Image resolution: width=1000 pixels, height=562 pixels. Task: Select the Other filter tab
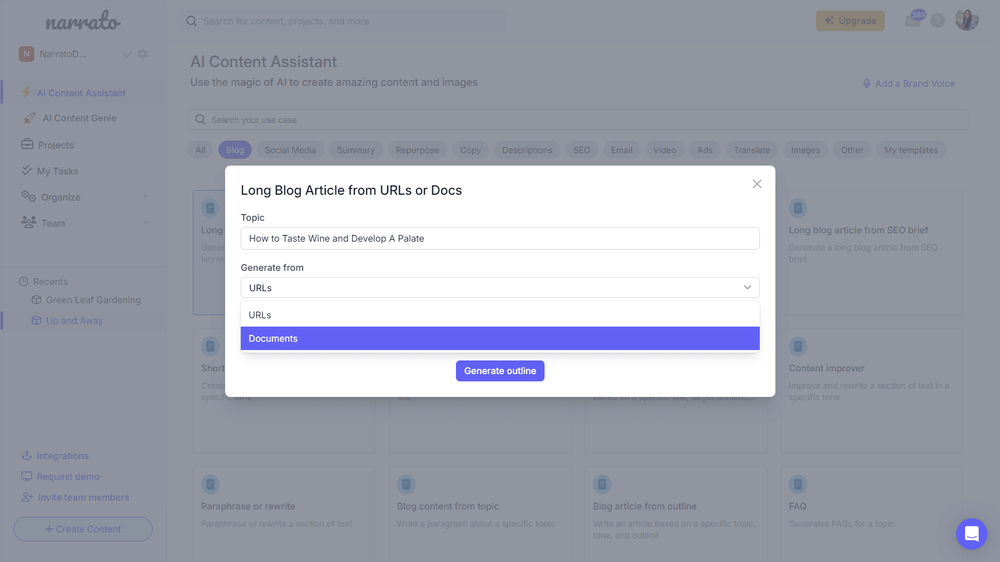tap(852, 150)
